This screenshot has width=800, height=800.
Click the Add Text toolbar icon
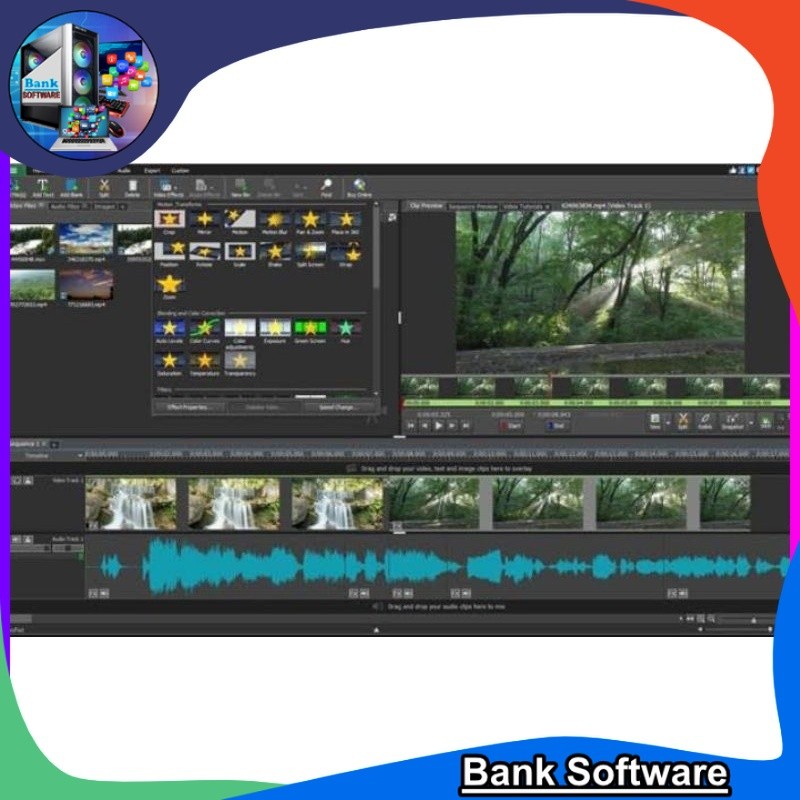42,187
